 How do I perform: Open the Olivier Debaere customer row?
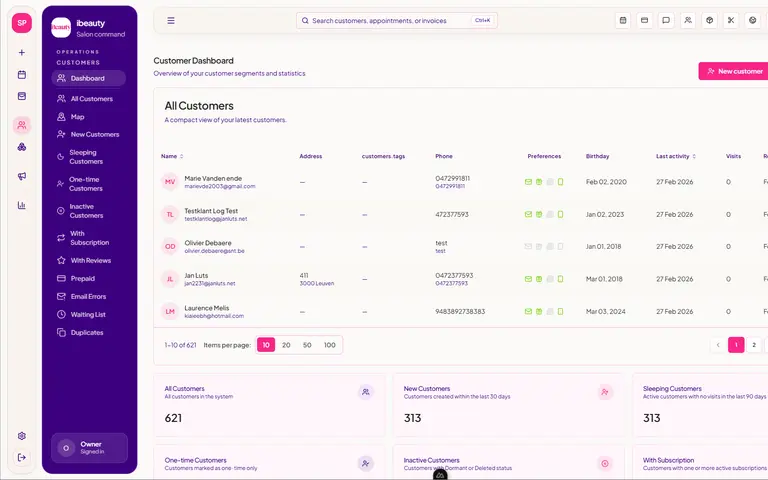coord(461,246)
